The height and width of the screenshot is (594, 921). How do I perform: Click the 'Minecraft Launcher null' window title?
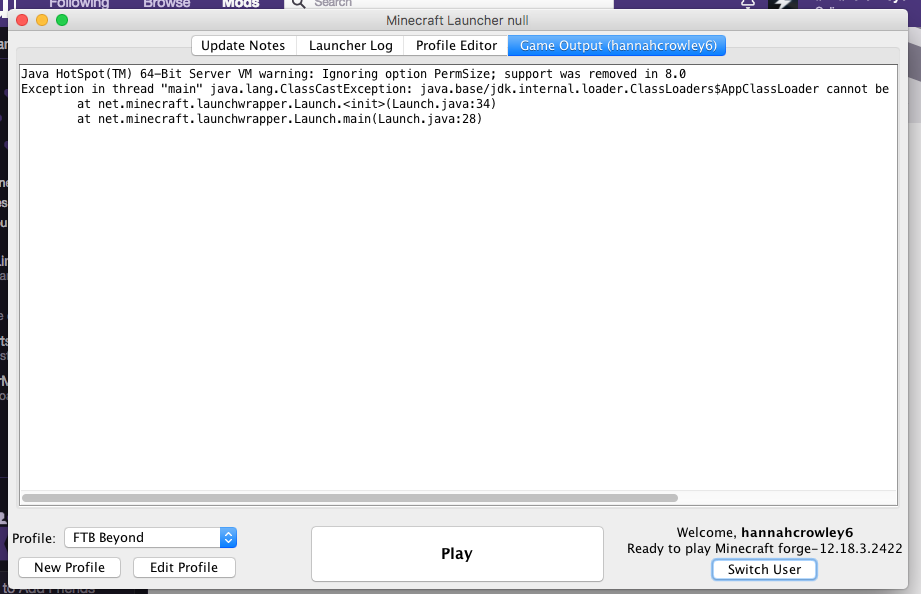(457, 21)
